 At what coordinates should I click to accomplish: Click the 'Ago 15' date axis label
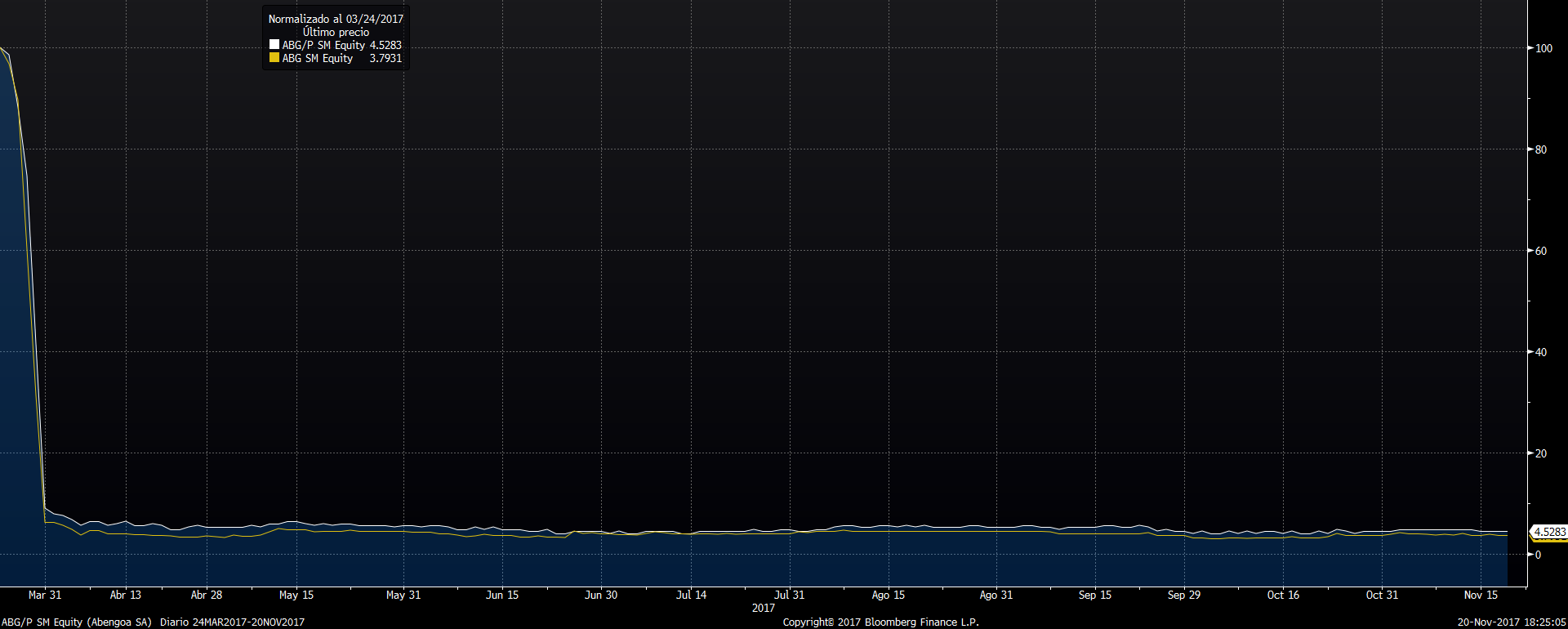point(889,595)
